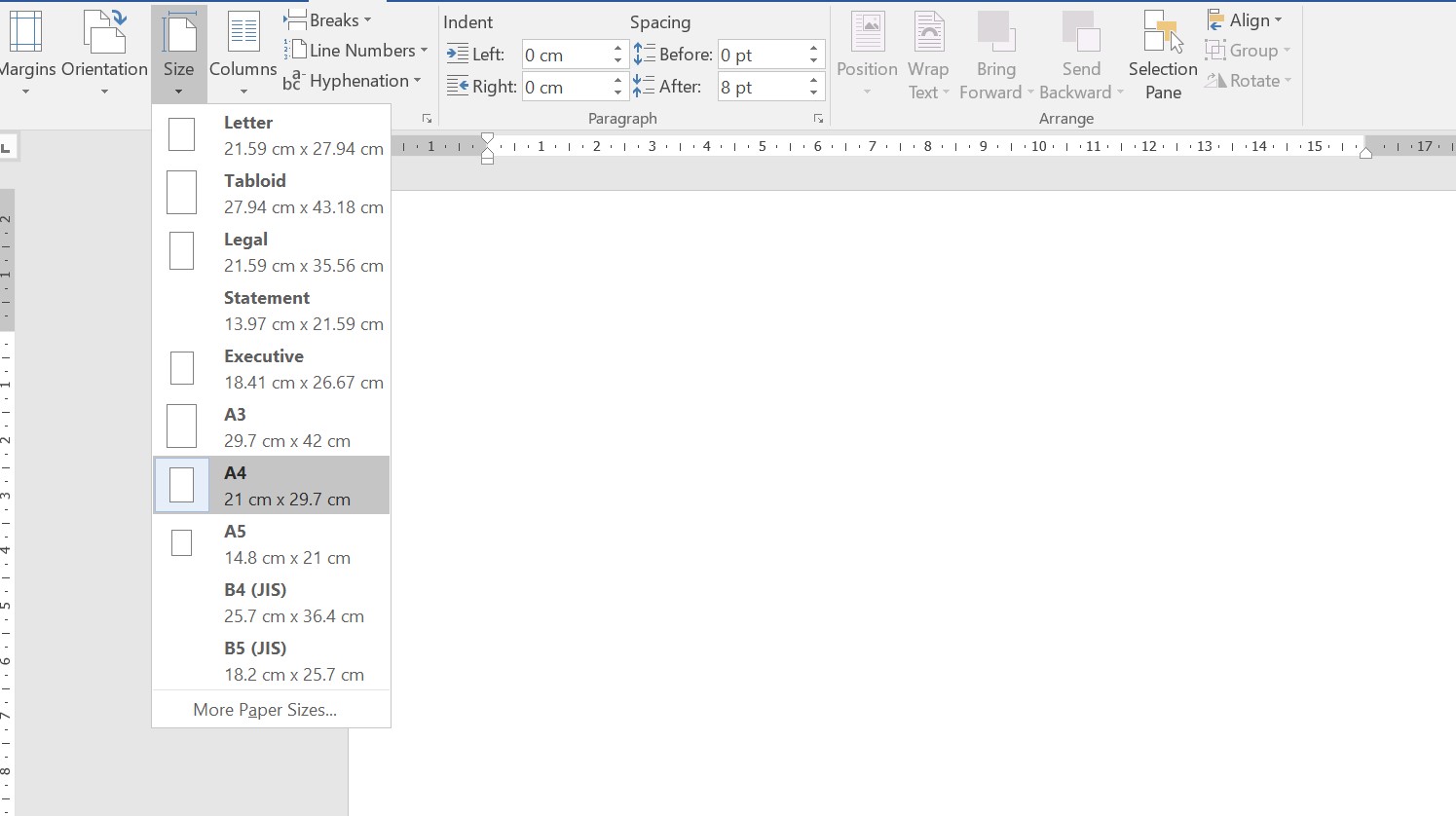Decrease the Spacing After value
This screenshot has height=816, width=1456.
coord(813,93)
